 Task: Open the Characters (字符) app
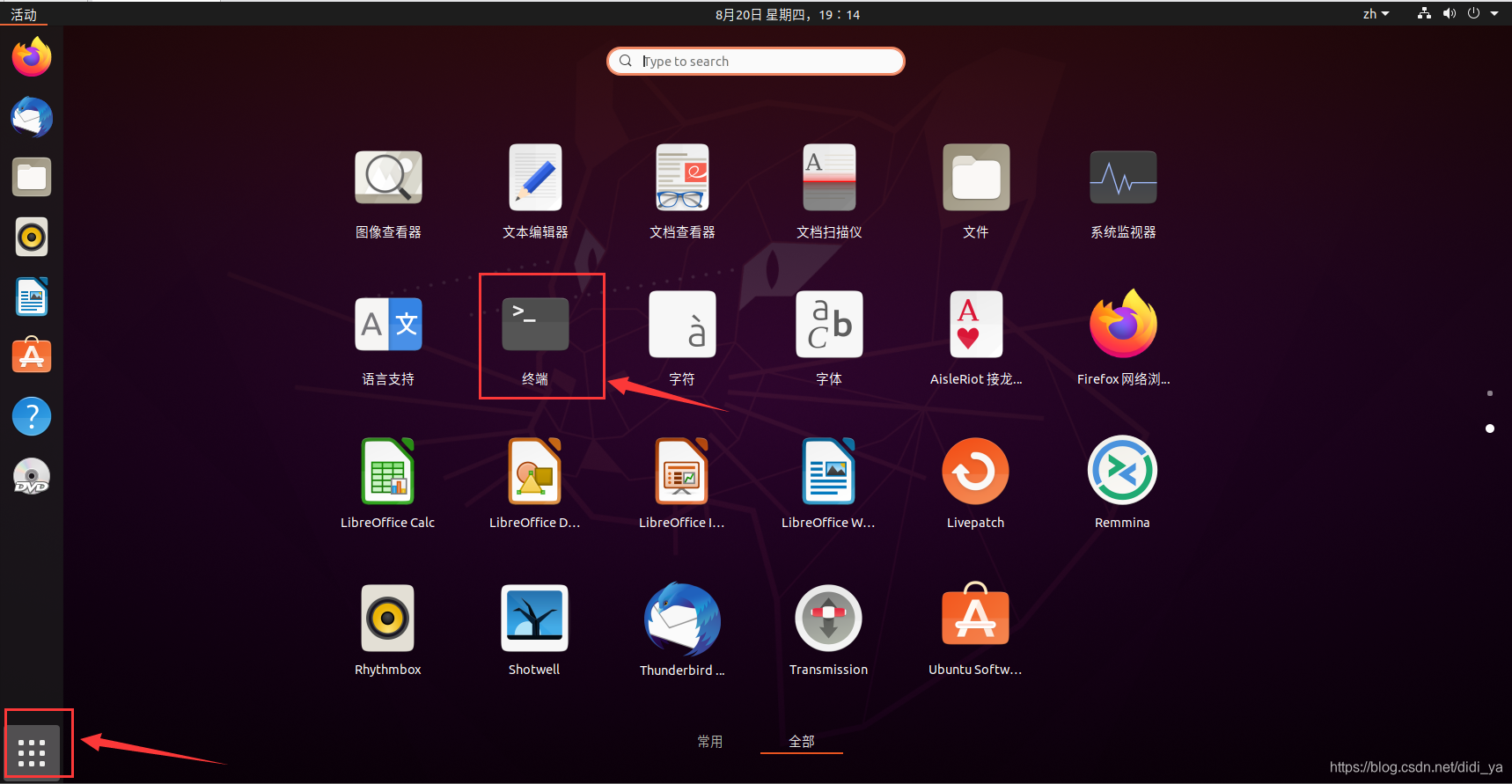pos(682,339)
